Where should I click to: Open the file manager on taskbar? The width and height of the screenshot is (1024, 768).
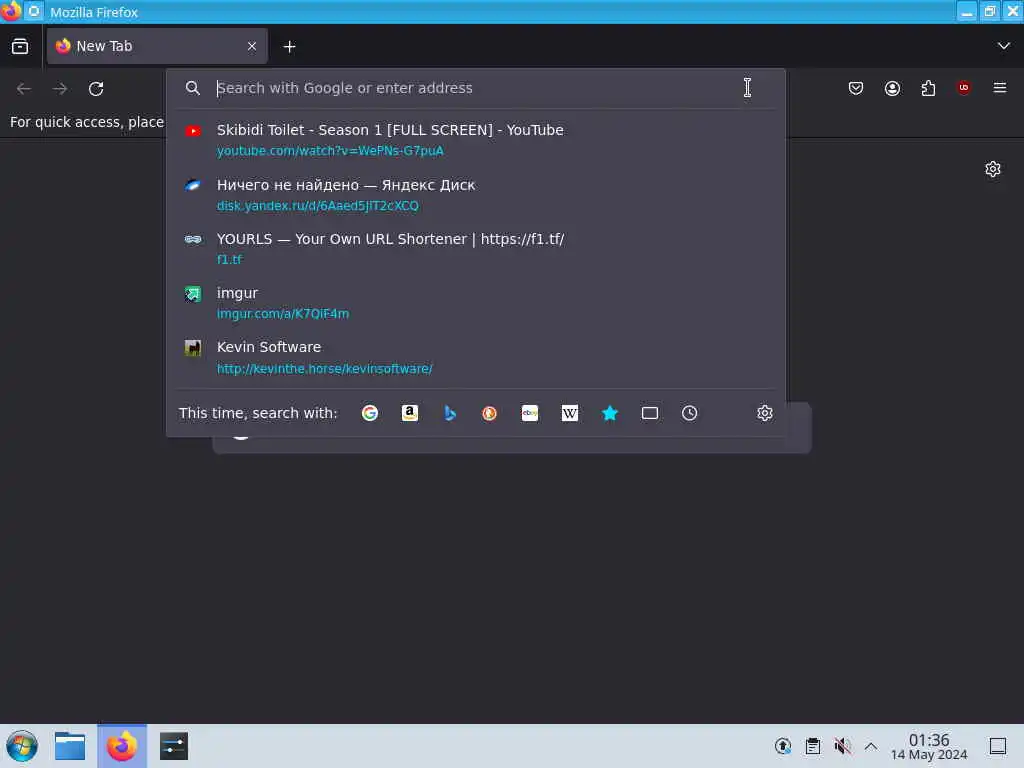(x=70, y=746)
